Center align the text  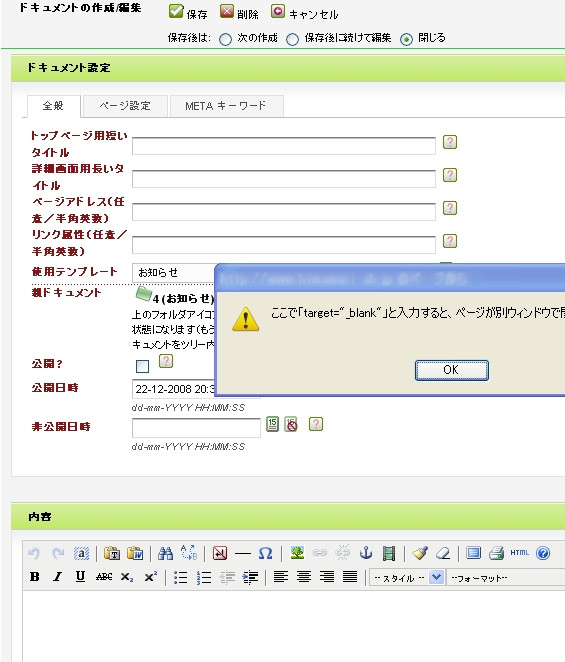click(x=304, y=577)
